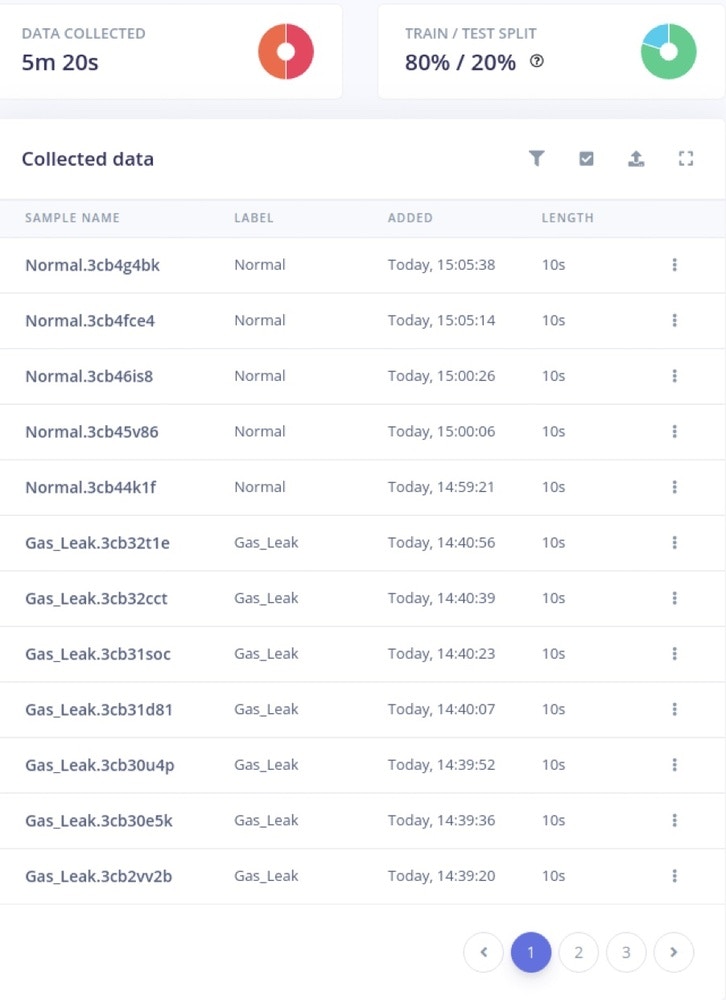This screenshot has width=726, height=1000.
Task: Go to page 2 of samples
Action: tap(579, 952)
